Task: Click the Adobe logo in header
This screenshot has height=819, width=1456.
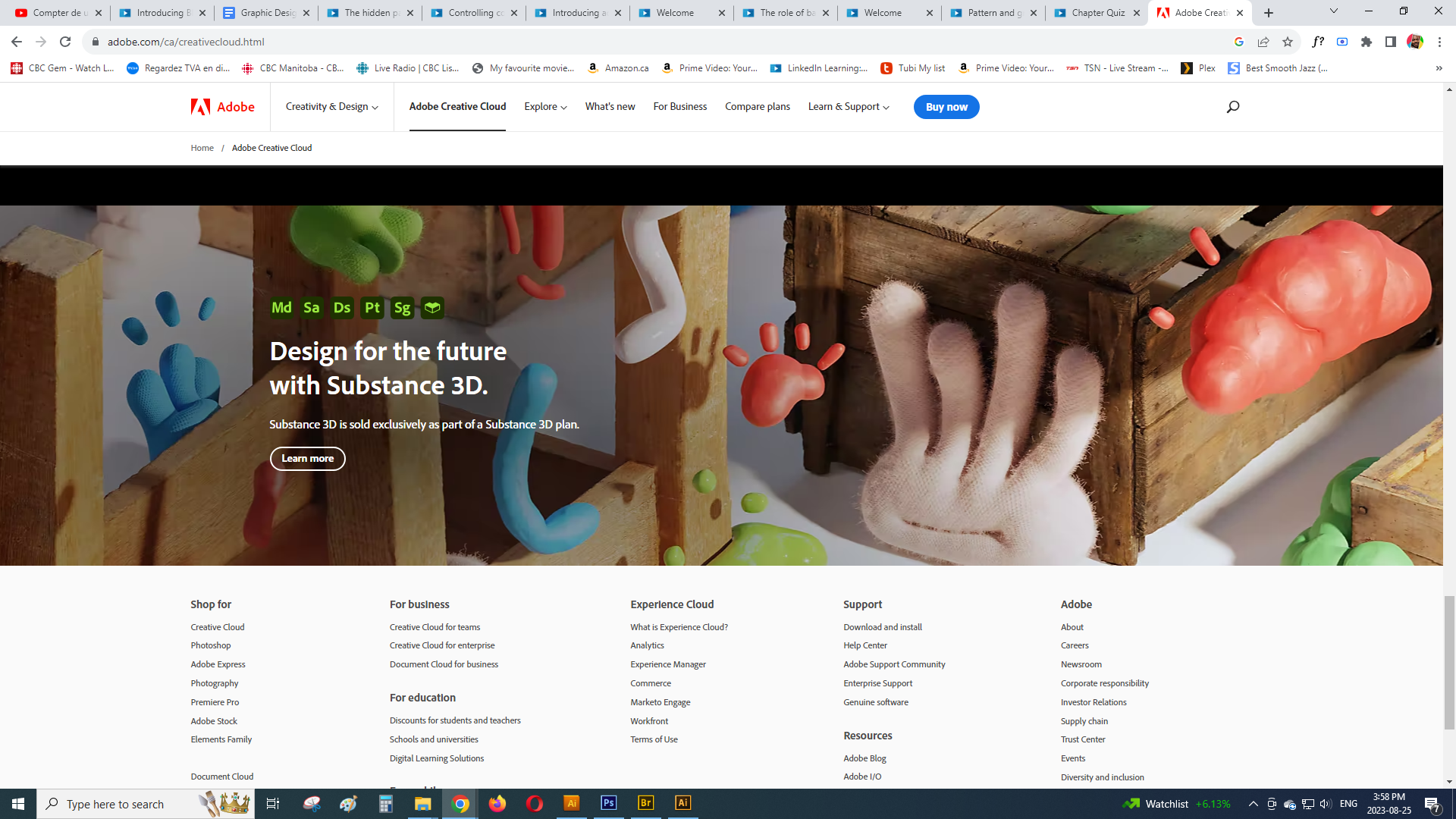Action: point(222,107)
